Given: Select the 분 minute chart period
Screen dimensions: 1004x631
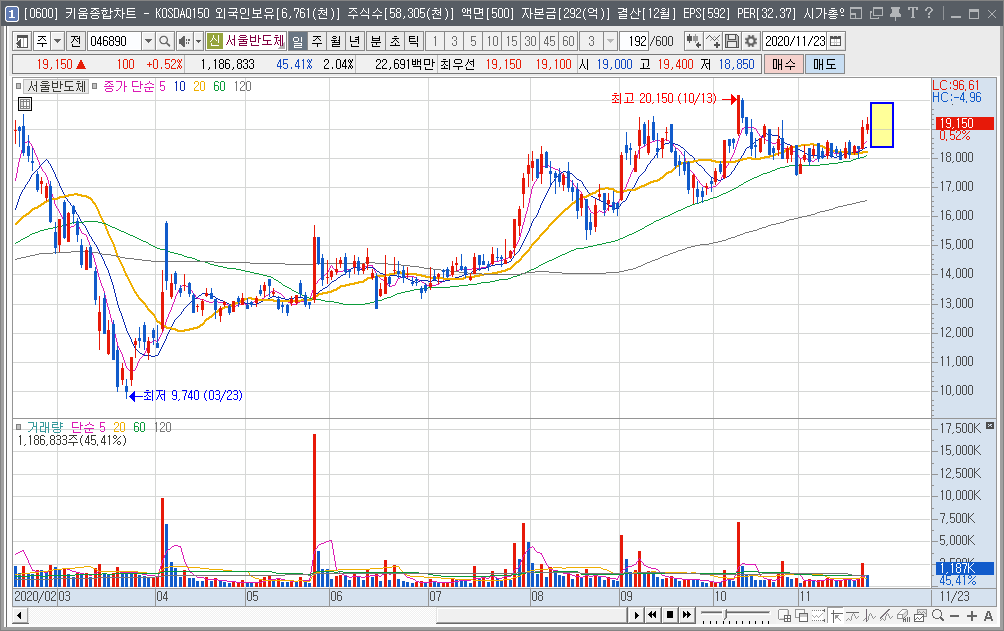Looking at the screenshot, I should click(376, 42).
